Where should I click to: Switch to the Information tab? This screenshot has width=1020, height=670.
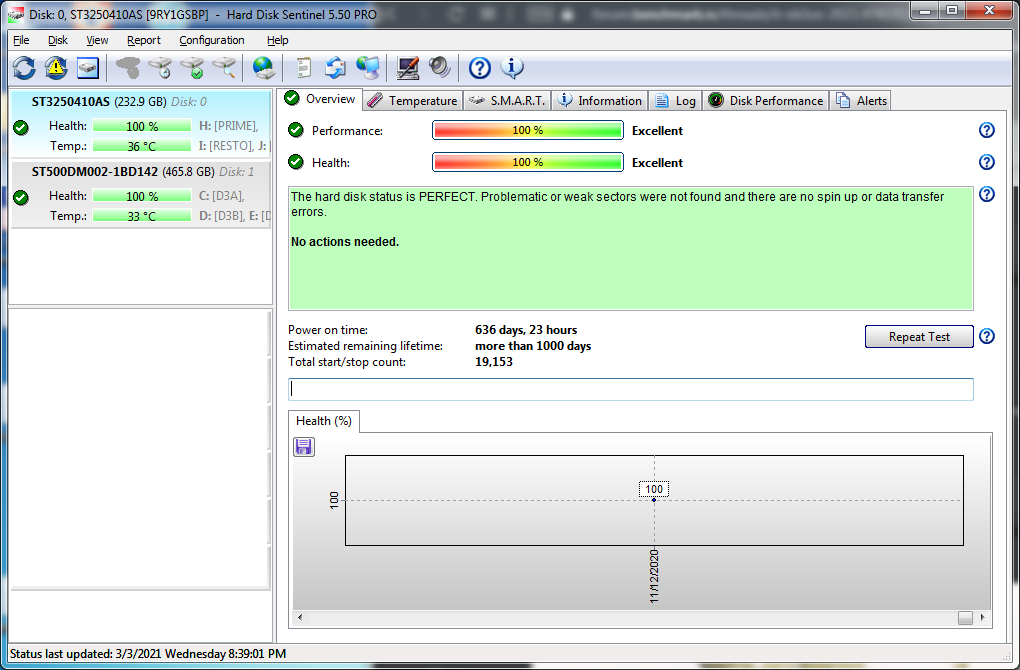click(600, 101)
